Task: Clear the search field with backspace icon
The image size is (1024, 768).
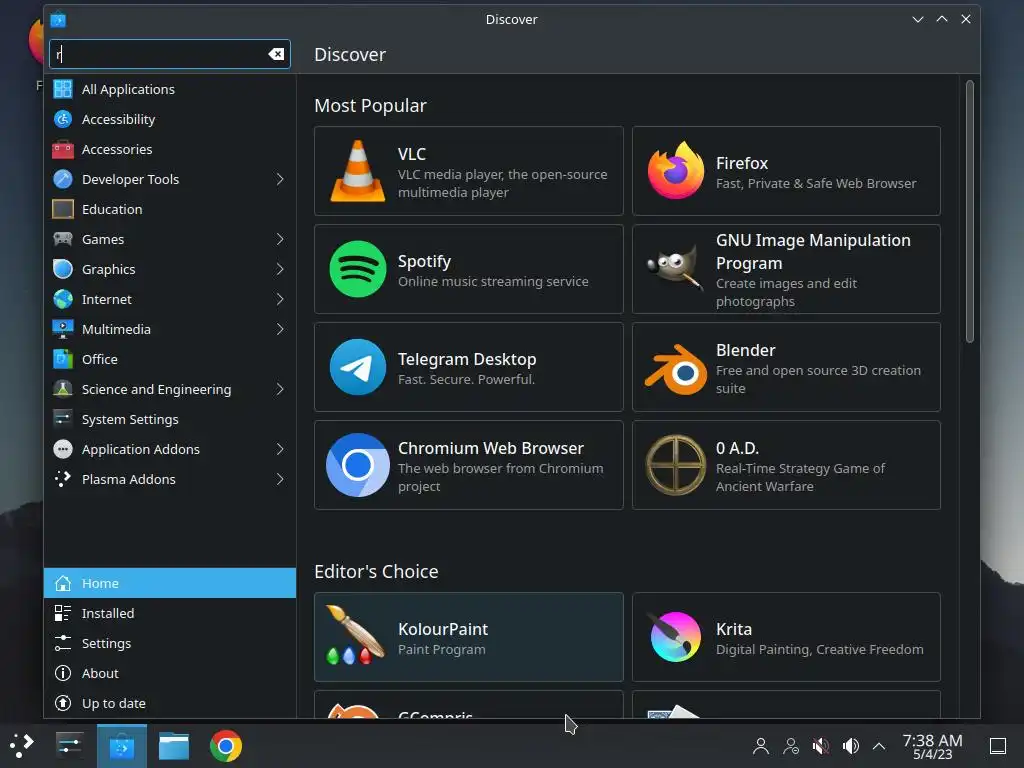Action: click(x=276, y=54)
